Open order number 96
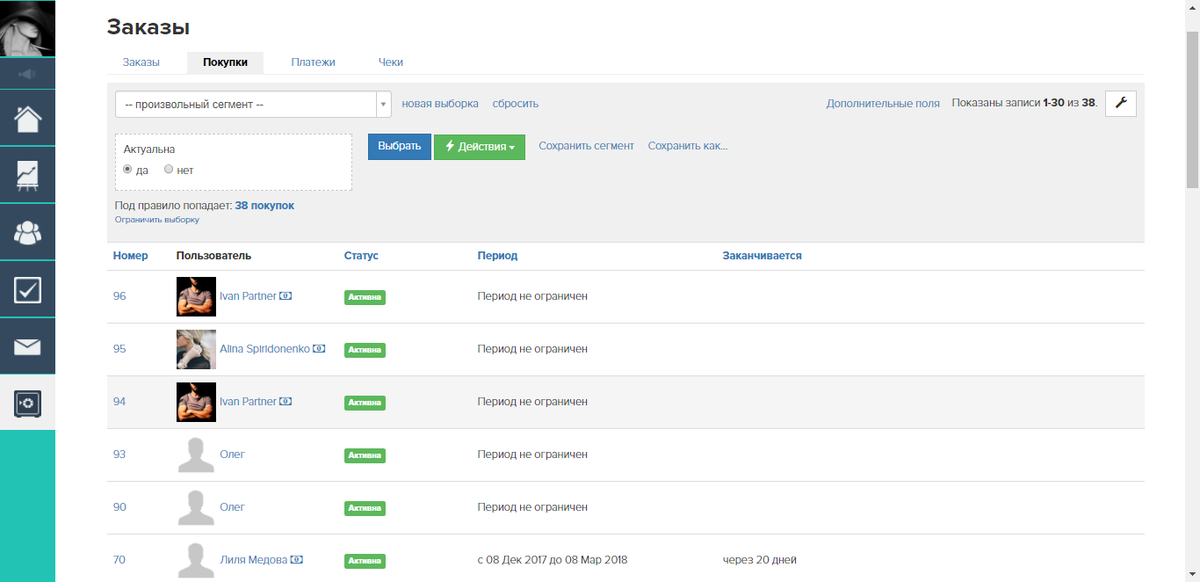1200x582 pixels. point(120,297)
